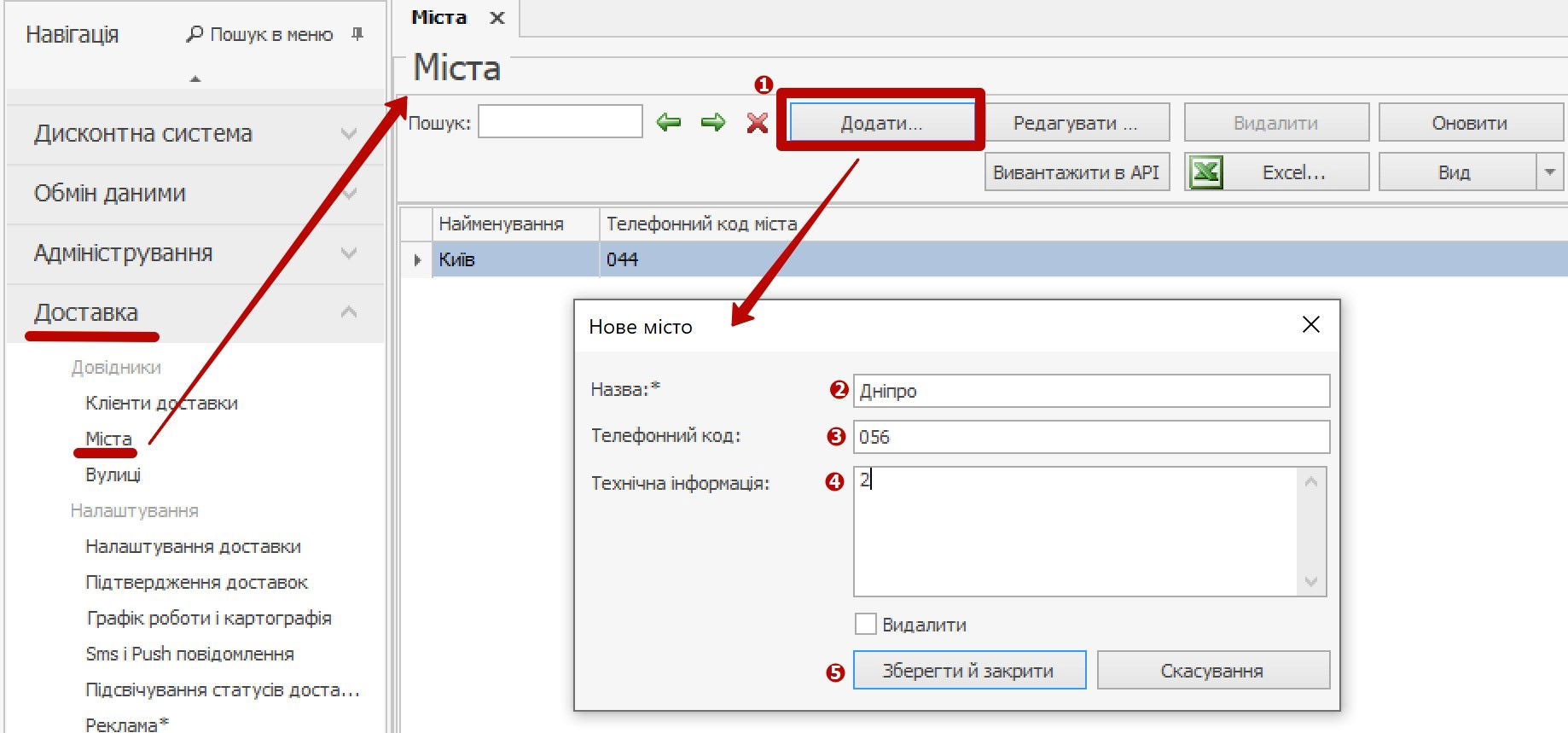Click the green left arrow search icon
This screenshot has width=1568, height=733.
tap(669, 123)
